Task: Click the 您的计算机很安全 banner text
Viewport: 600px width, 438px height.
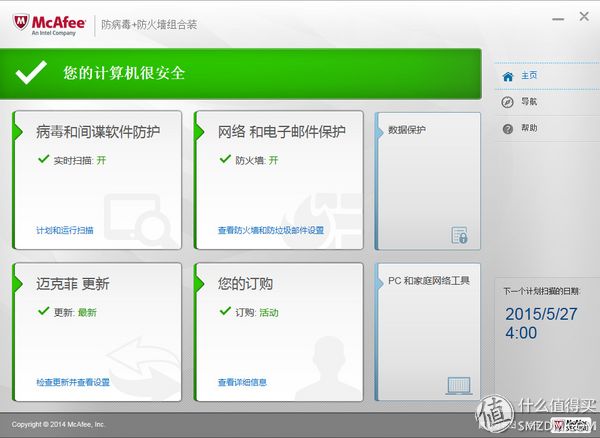Action: click(x=124, y=73)
